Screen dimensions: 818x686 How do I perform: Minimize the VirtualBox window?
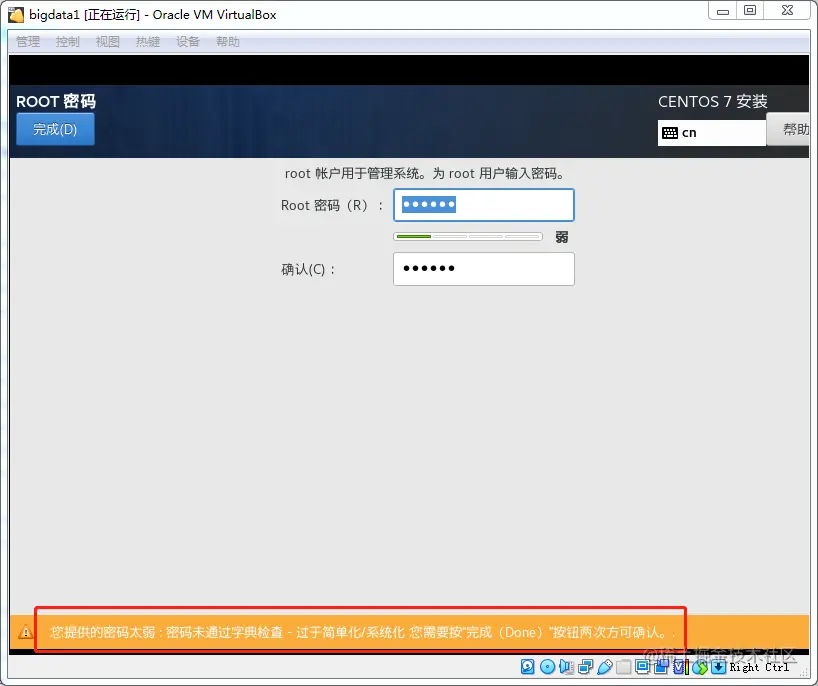[723, 11]
